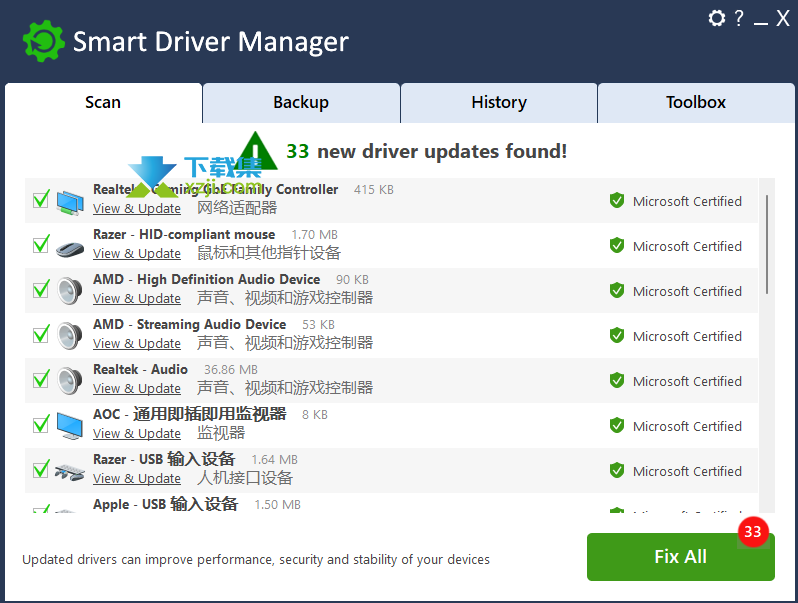Click the '1.64 MB' size value
The width and height of the screenshot is (798, 603).
[274, 460]
